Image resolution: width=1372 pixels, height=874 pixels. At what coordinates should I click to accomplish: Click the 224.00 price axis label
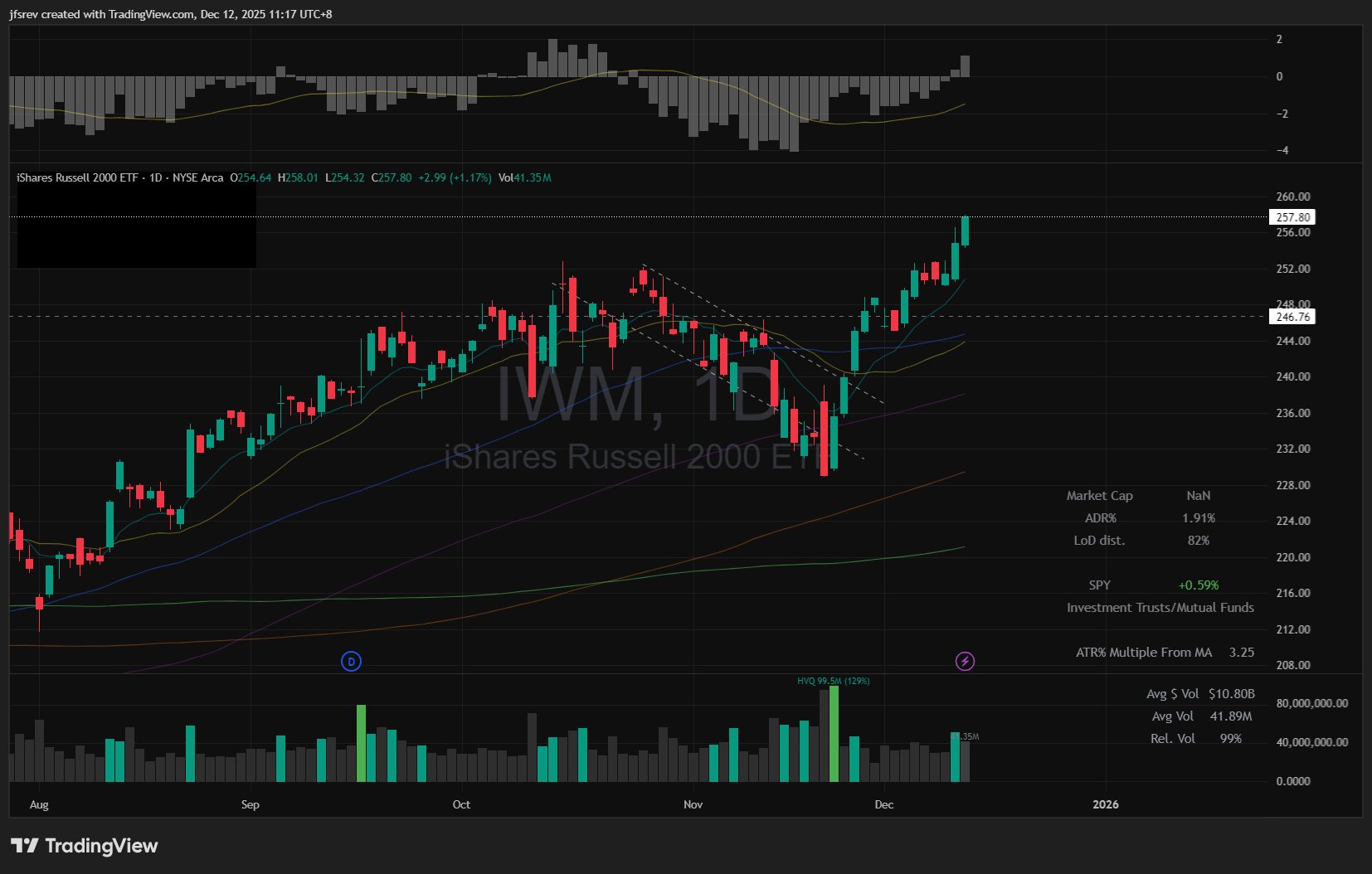[1292, 521]
